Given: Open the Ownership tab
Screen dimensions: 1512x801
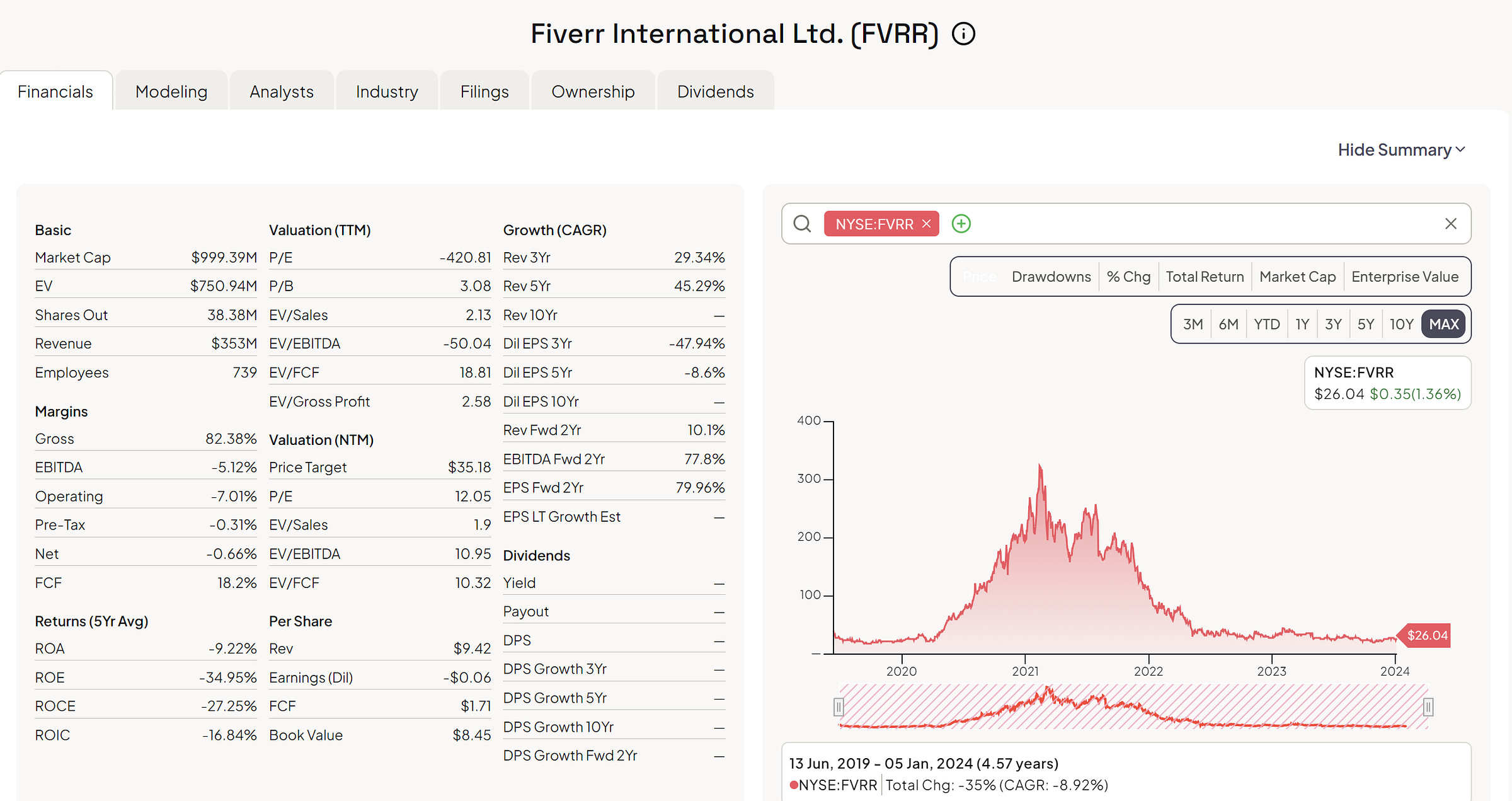Looking at the screenshot, I should pyautogui.click(x=593, y=92).
